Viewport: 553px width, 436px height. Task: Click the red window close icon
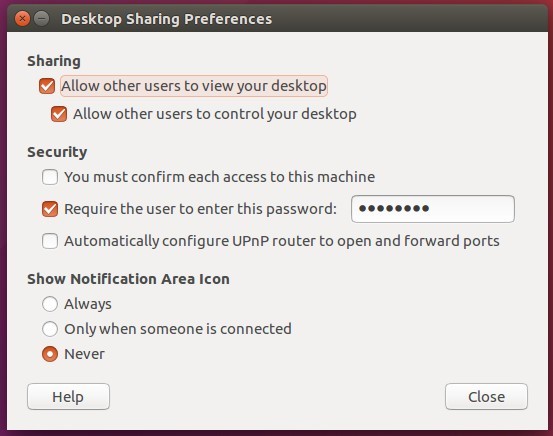[22, 18]
